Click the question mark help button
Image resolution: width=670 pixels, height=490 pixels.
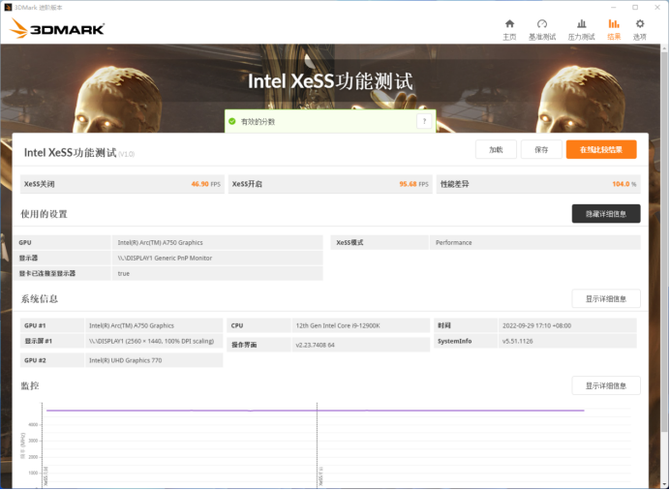pos(424,121)
